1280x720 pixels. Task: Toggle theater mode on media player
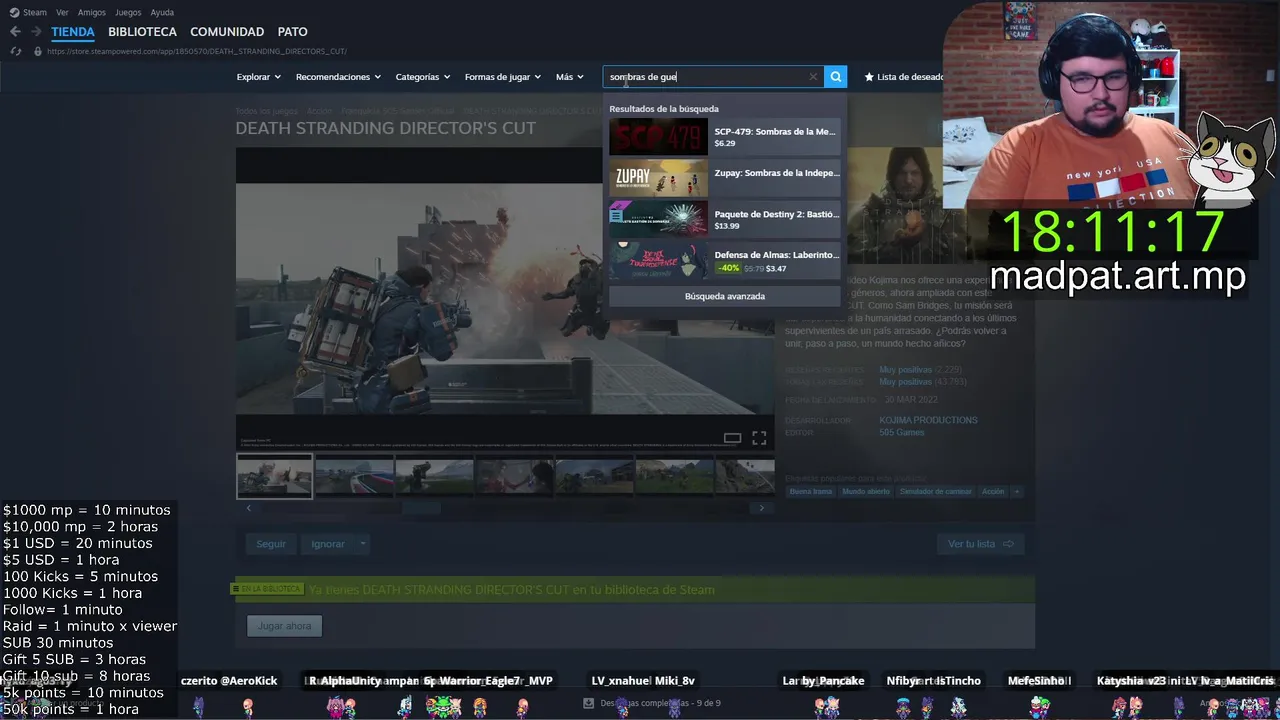tap(732, 438)
